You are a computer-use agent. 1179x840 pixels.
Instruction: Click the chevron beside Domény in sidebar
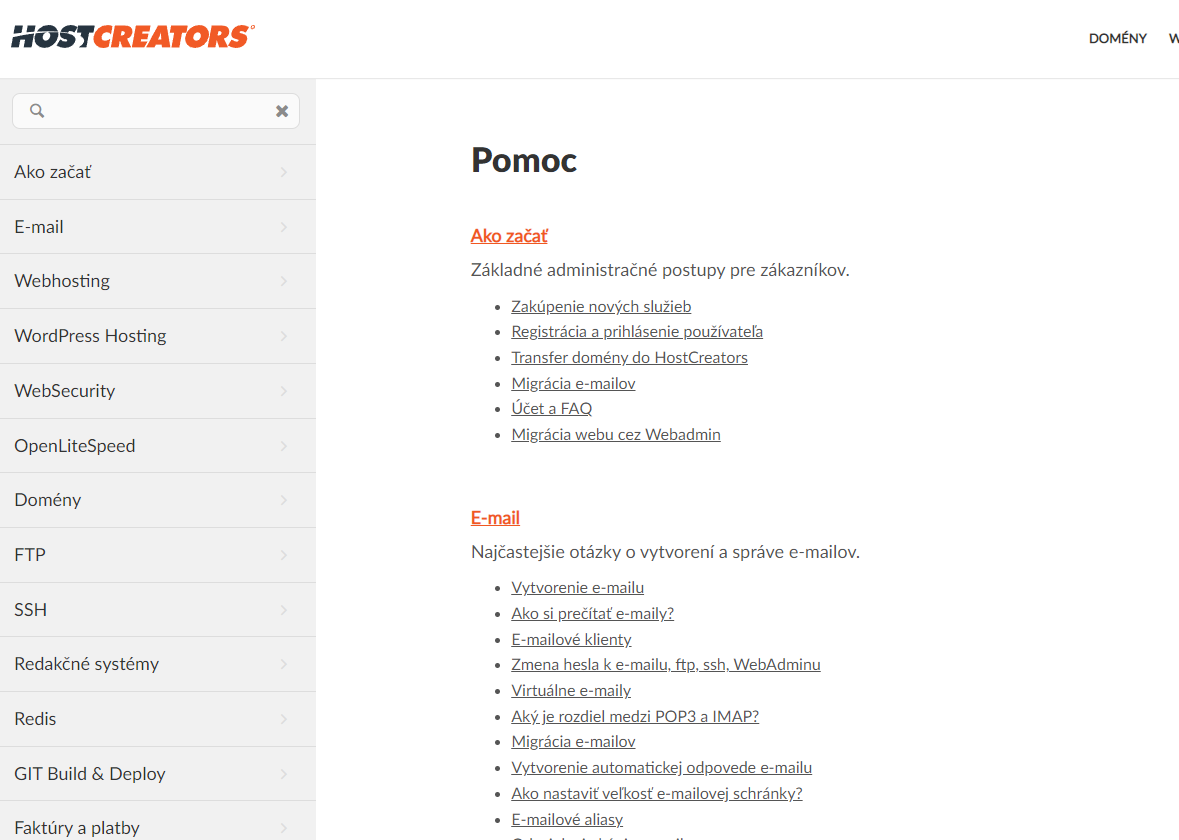click(x=283, y=500)
